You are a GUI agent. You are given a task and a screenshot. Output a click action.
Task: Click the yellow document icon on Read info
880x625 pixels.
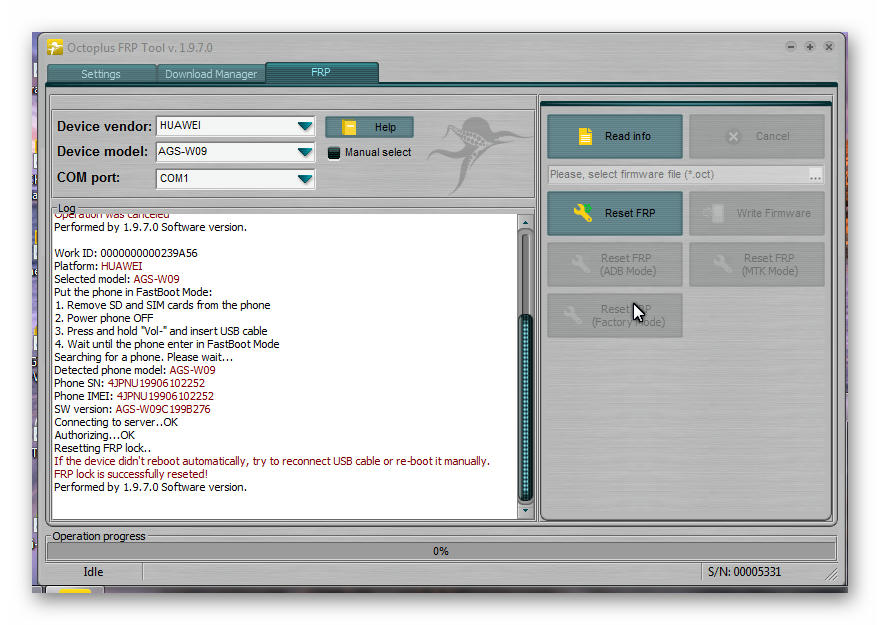pyautogui.click(x=585, y=136)
